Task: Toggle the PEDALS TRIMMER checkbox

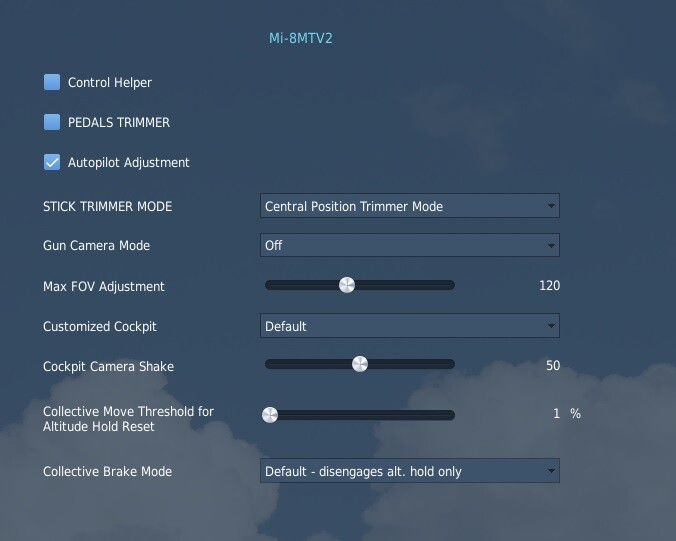Action: click(x=52, y=122)
